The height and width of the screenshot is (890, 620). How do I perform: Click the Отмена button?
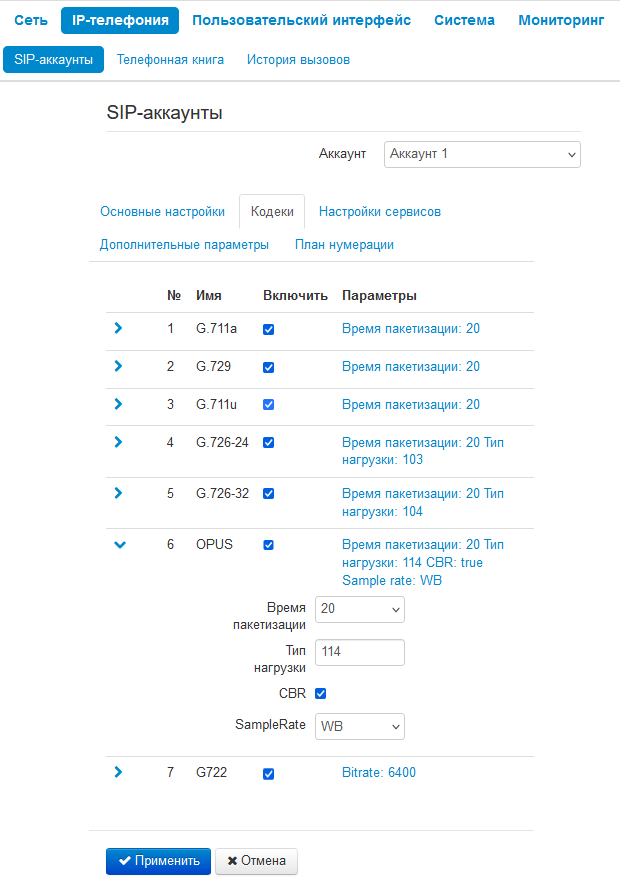257,860
